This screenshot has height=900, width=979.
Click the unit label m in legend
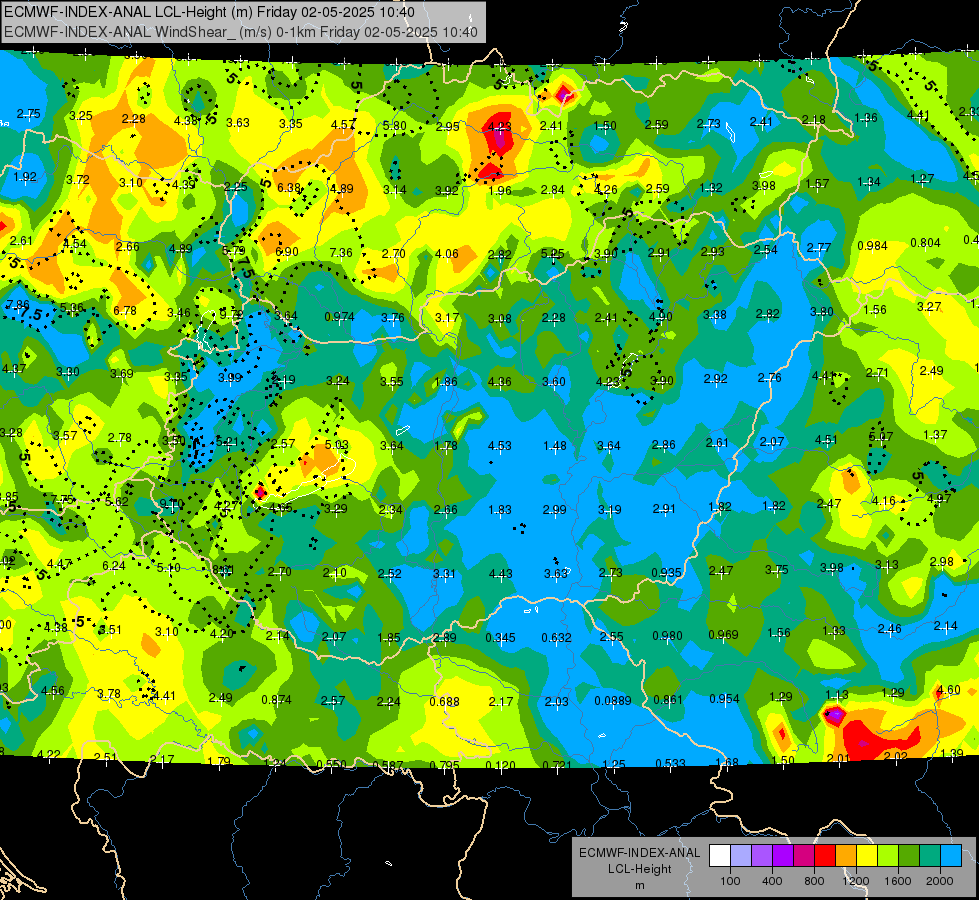pyautogui.click(x=639, y=886)
